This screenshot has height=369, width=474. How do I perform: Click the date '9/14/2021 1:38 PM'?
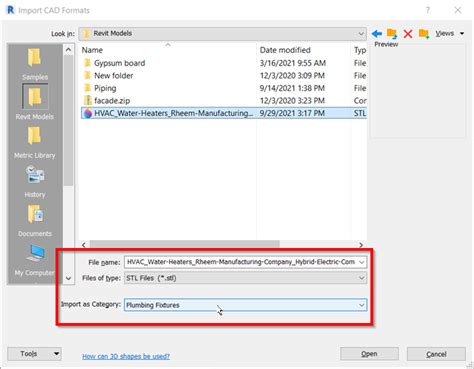292,88
